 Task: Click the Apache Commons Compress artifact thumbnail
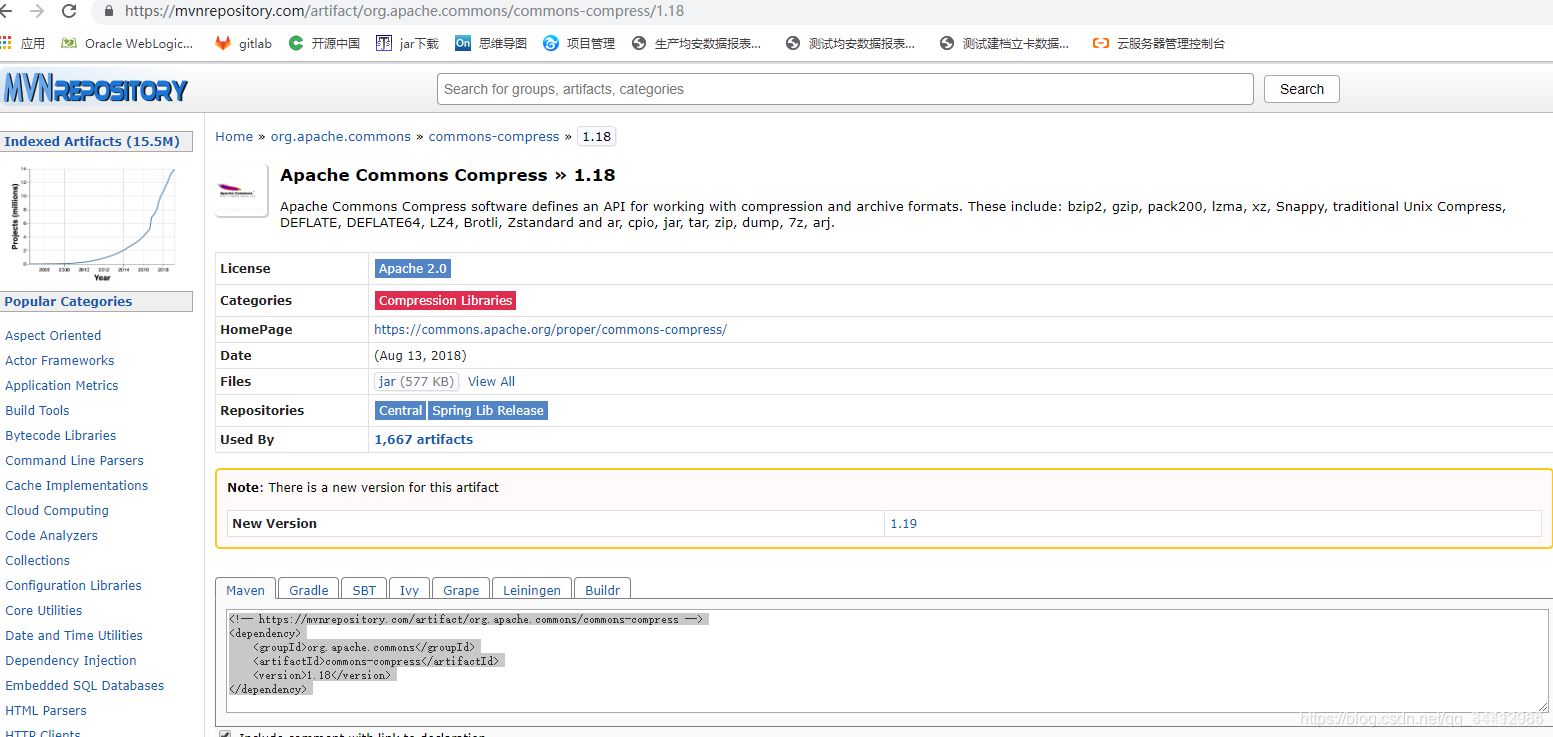point(240,190)
